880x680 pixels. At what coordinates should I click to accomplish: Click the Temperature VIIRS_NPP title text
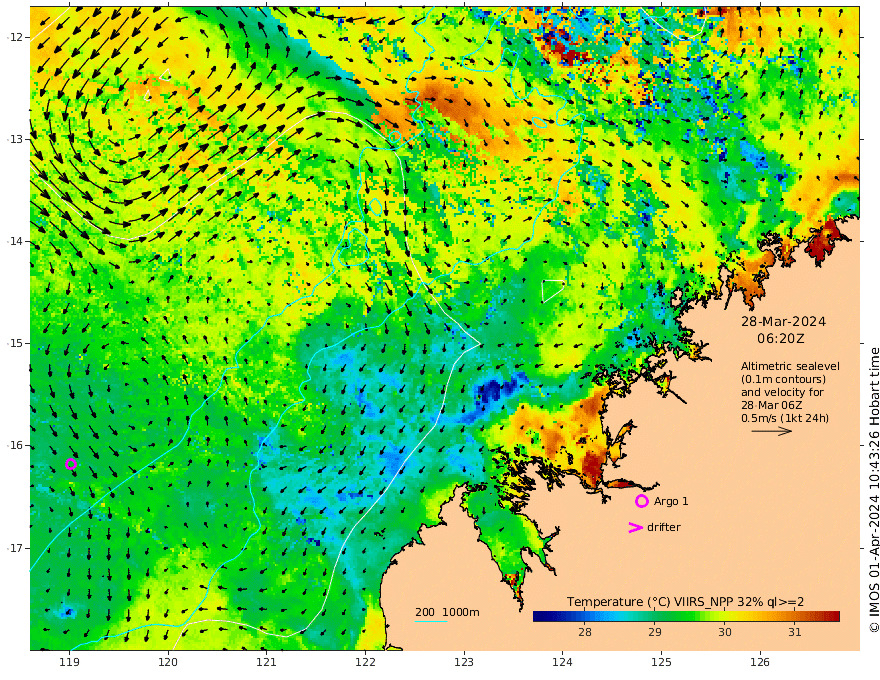[685, 601]
